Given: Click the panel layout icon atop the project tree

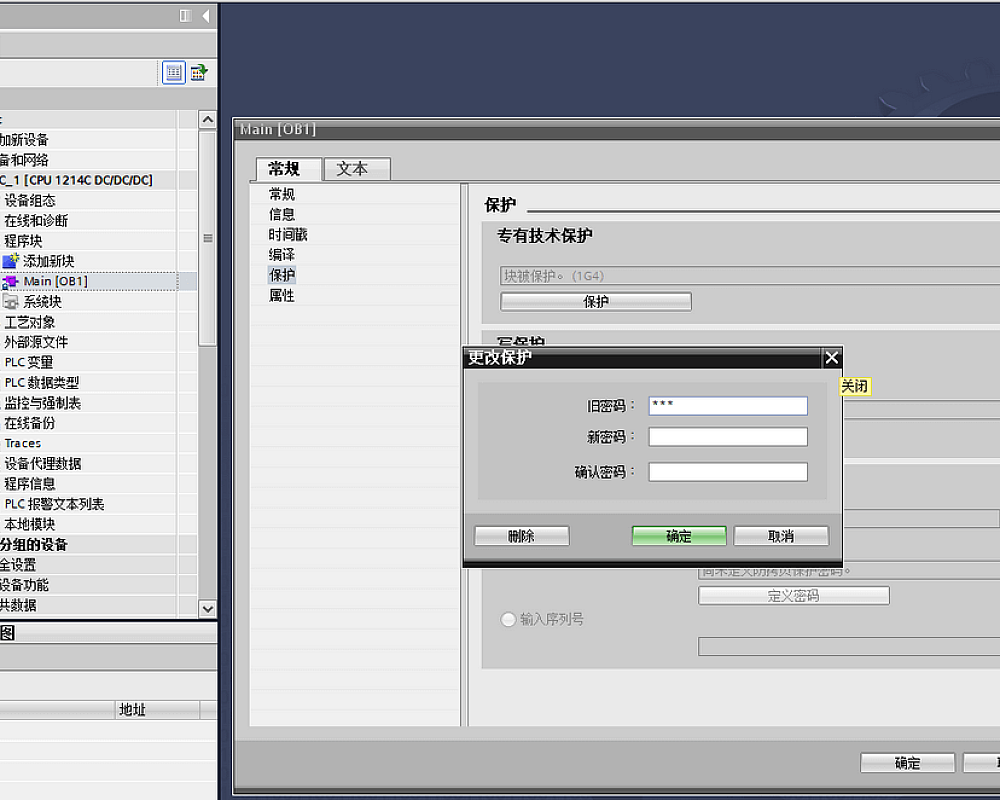Looking at the screenshot, I should point(185,16).
